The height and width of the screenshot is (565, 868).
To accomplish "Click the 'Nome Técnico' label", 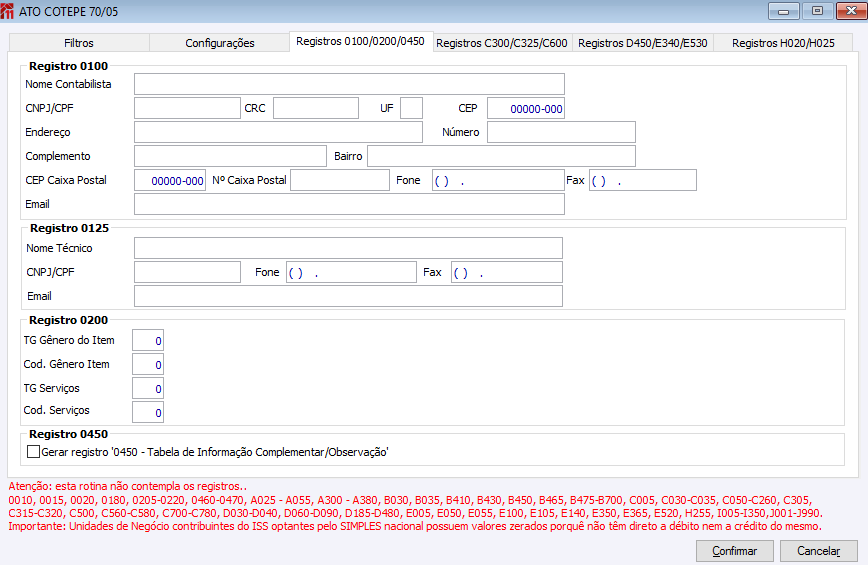I will 59,248.
